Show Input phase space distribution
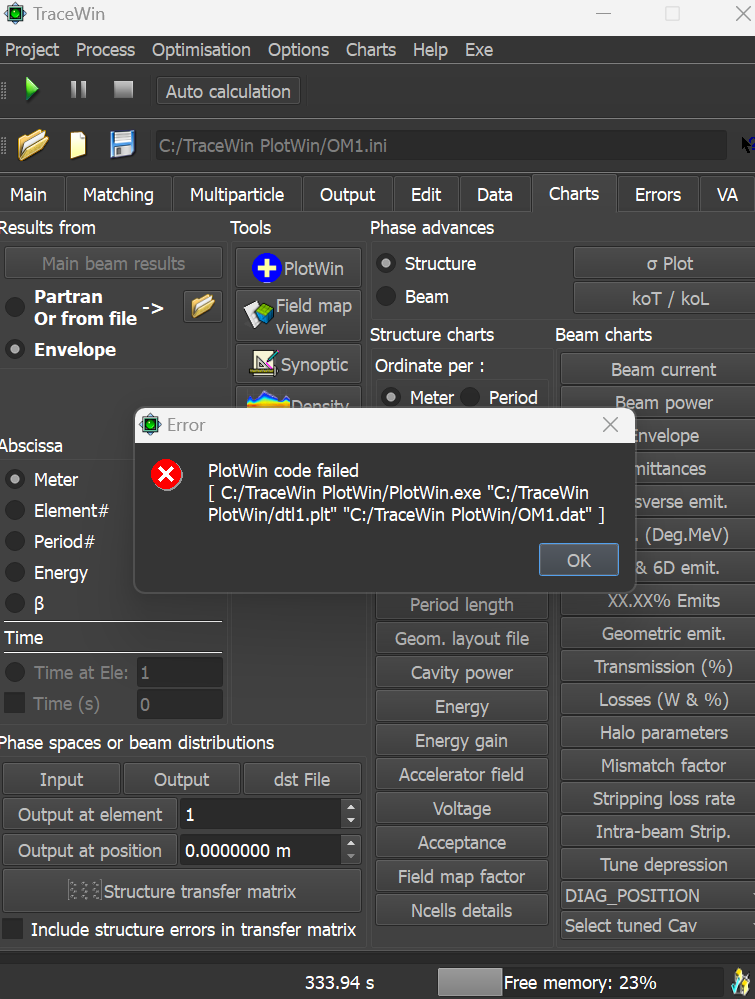This screenshot has width=755, height=999. tap(62, 779)
